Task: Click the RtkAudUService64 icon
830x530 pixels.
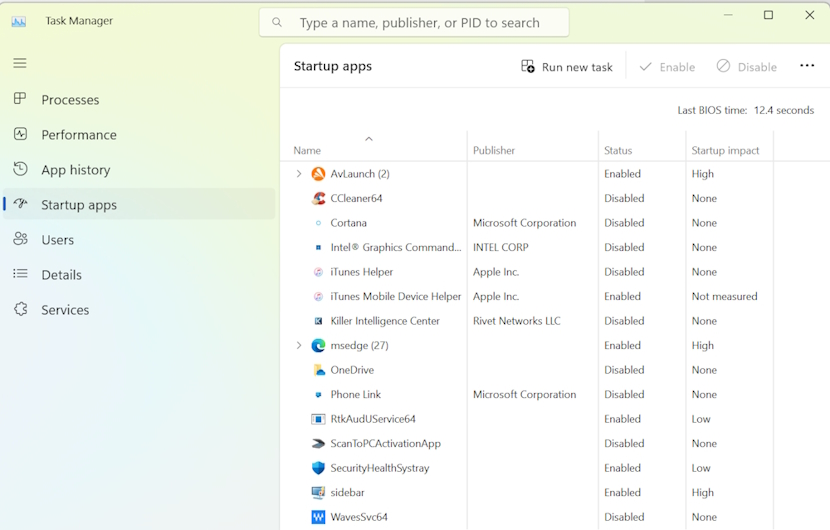Action: tap(318, 419)
